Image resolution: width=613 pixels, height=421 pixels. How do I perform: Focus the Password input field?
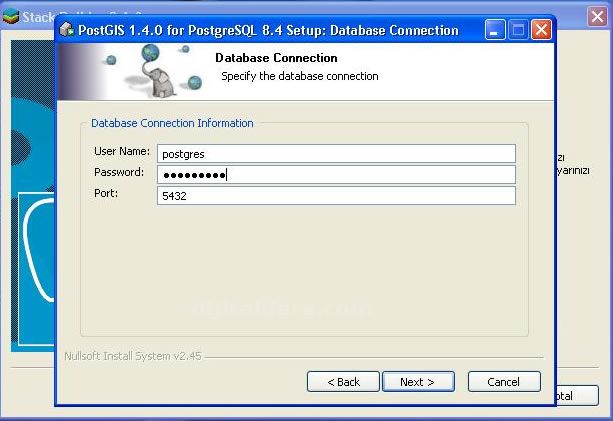coord(336,175)
